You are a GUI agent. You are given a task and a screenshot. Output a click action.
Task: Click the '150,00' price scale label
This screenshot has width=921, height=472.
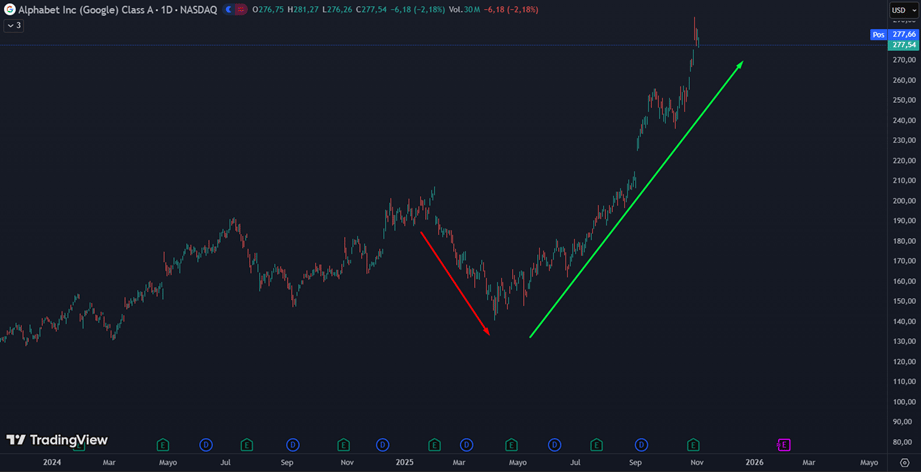(x=905, y=302)
